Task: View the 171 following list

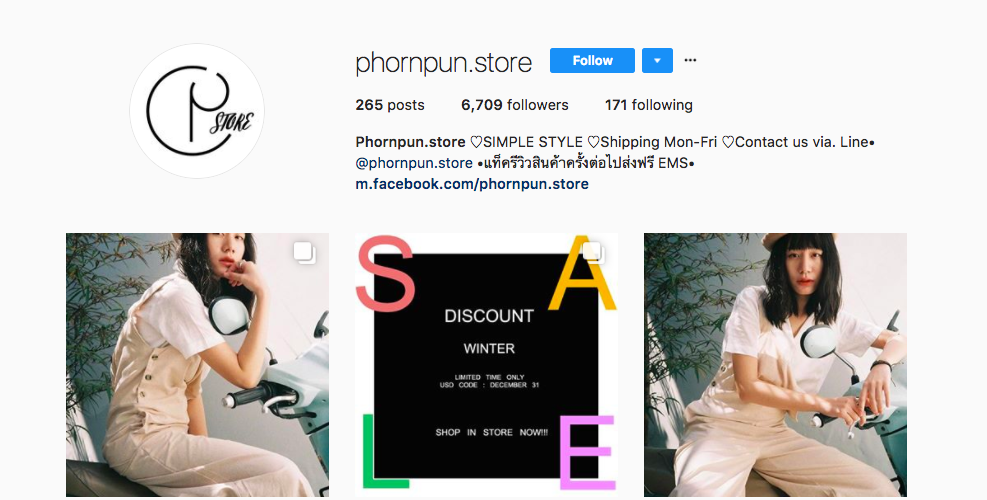Action: click(x=649, y=105)
